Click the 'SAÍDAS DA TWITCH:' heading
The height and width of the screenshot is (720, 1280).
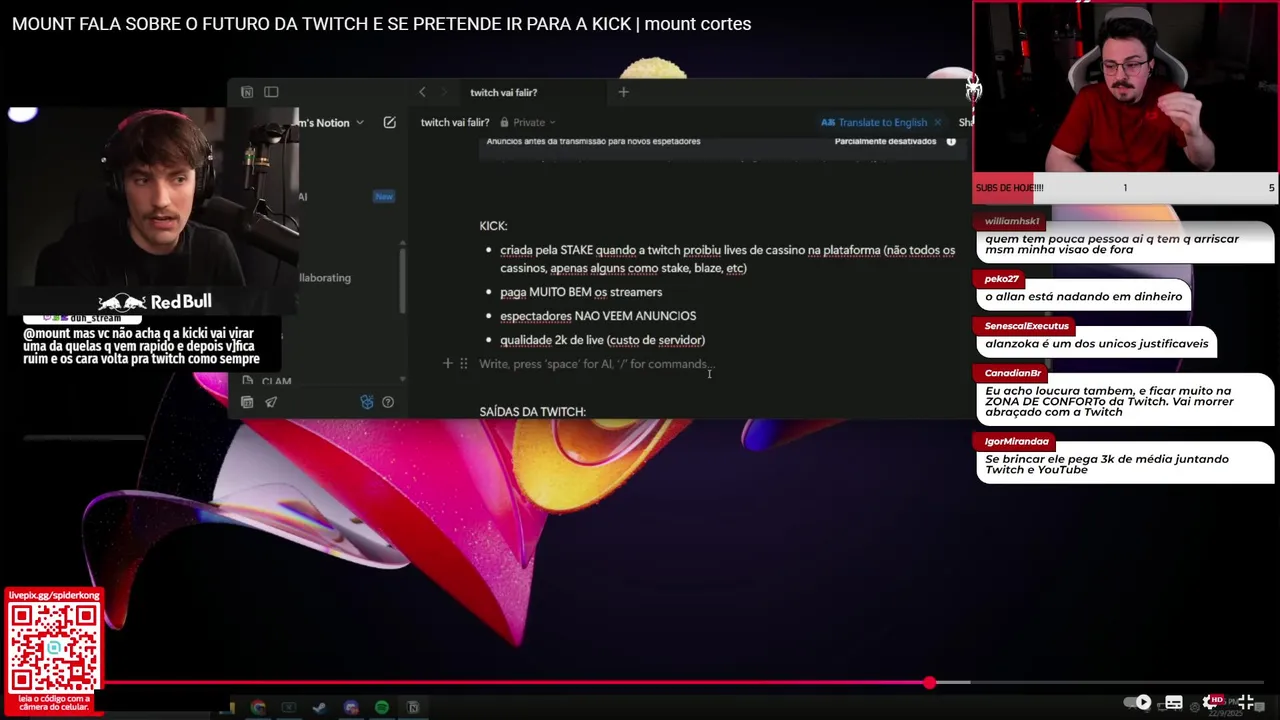click(532, 412)
